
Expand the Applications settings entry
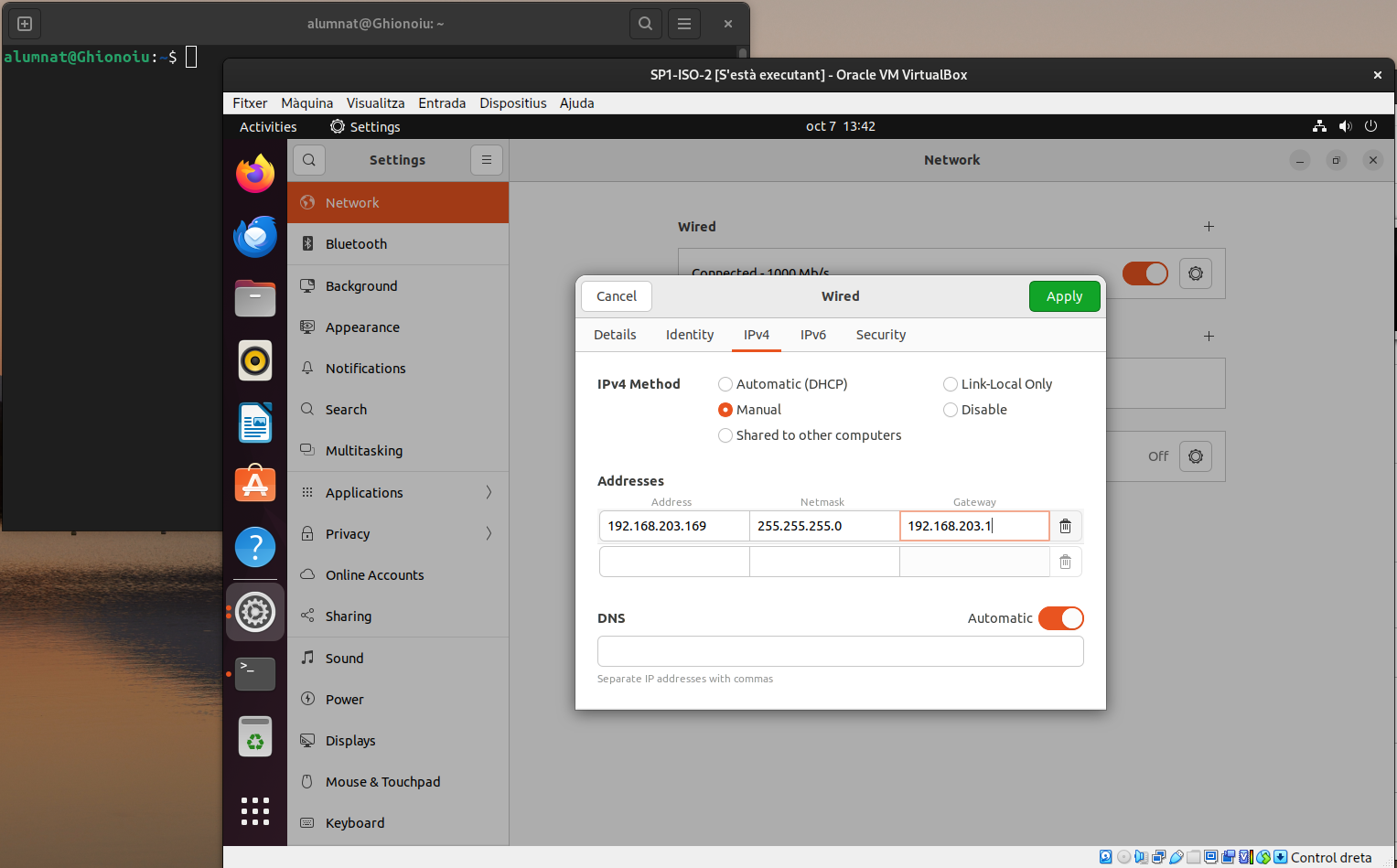[398, 493]
